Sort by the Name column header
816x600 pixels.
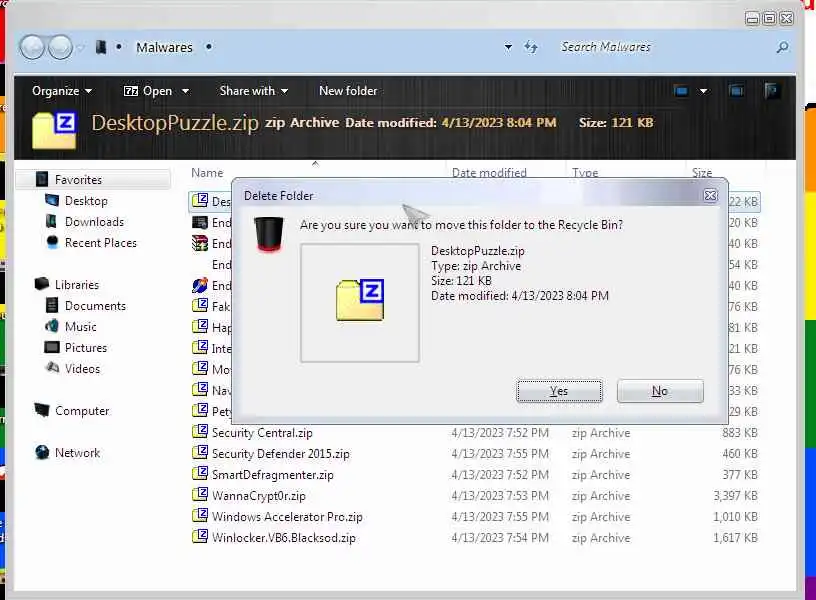(207, 173)
